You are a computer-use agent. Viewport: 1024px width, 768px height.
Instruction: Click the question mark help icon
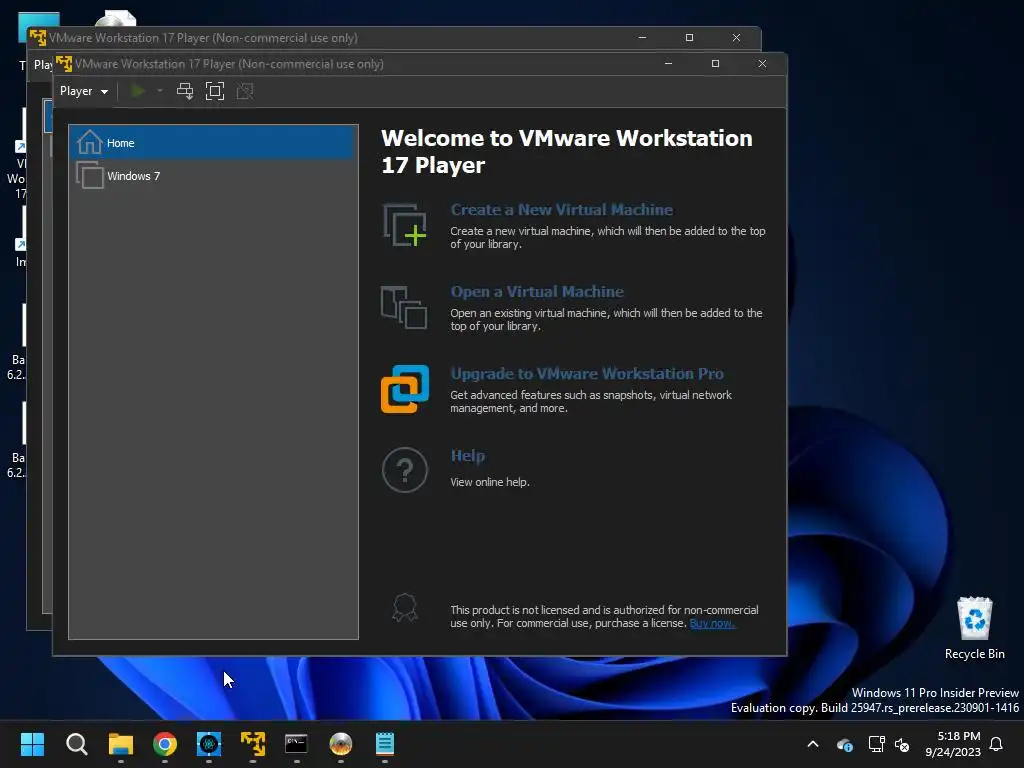click(405, 470)
